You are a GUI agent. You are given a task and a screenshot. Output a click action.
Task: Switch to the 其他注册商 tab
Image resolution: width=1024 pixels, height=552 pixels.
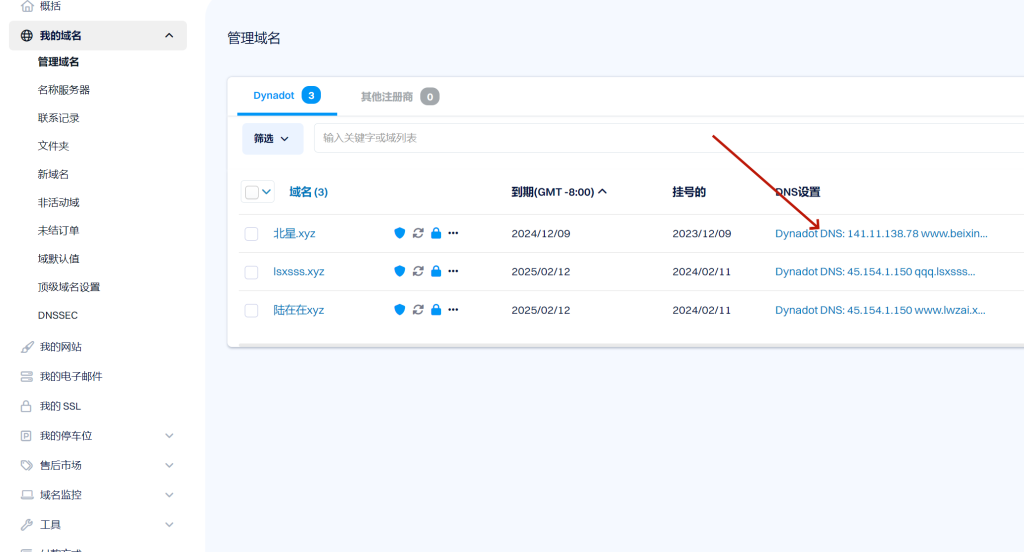(400, 97)
